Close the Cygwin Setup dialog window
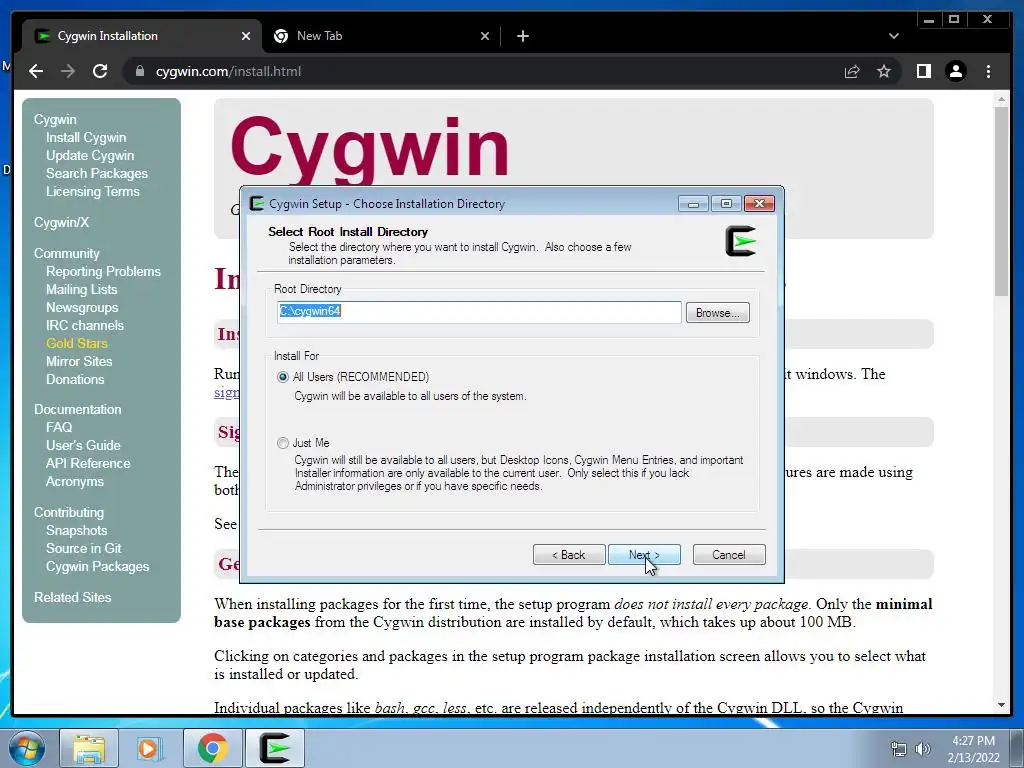The height and width of the screenshot is (768, 1024). click(759, 204)
